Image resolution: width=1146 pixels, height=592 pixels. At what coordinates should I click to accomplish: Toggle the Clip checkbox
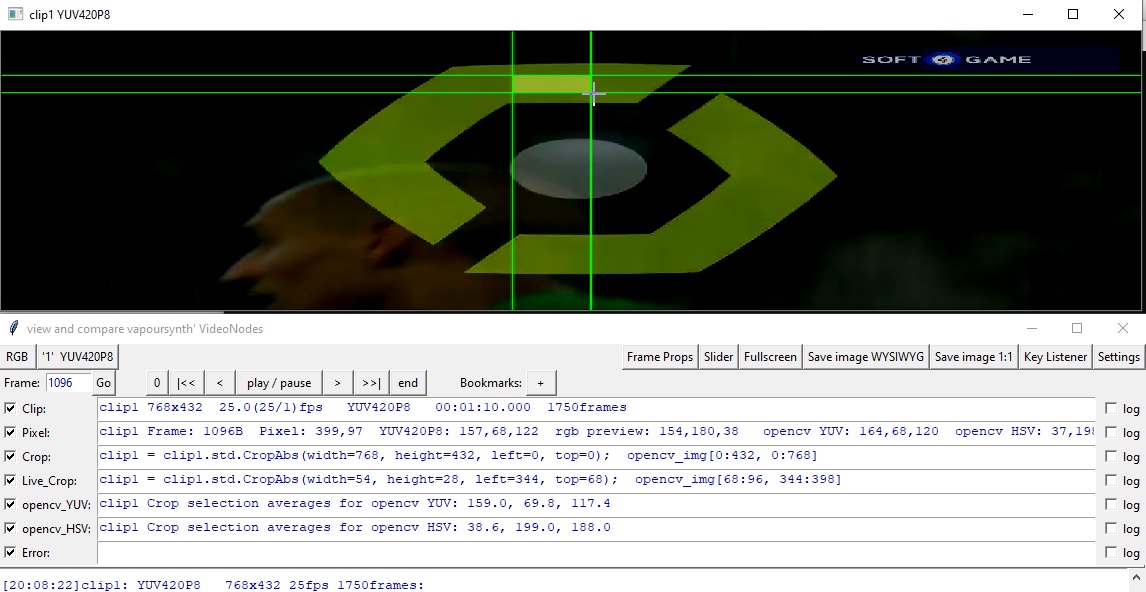10,408
